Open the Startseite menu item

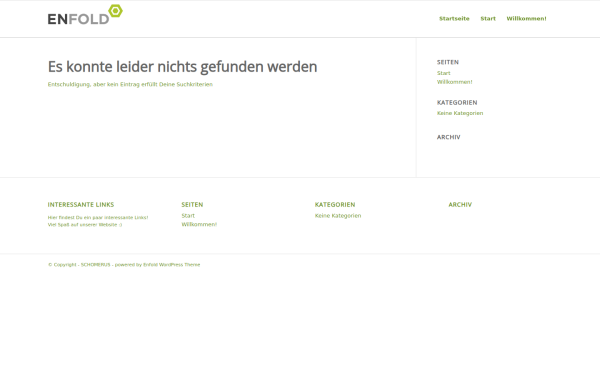point(454,18)
